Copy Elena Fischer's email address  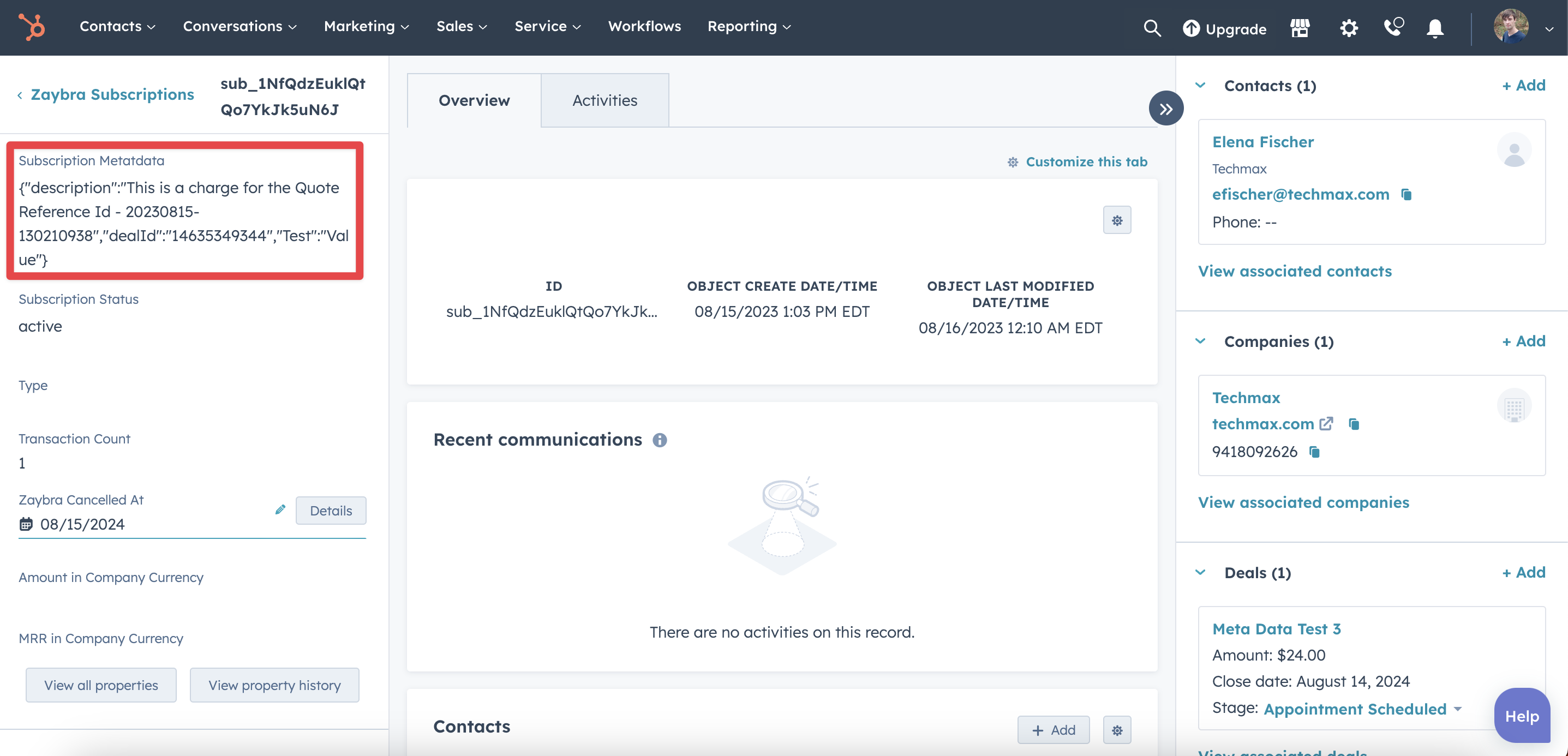click(1407, 194)
